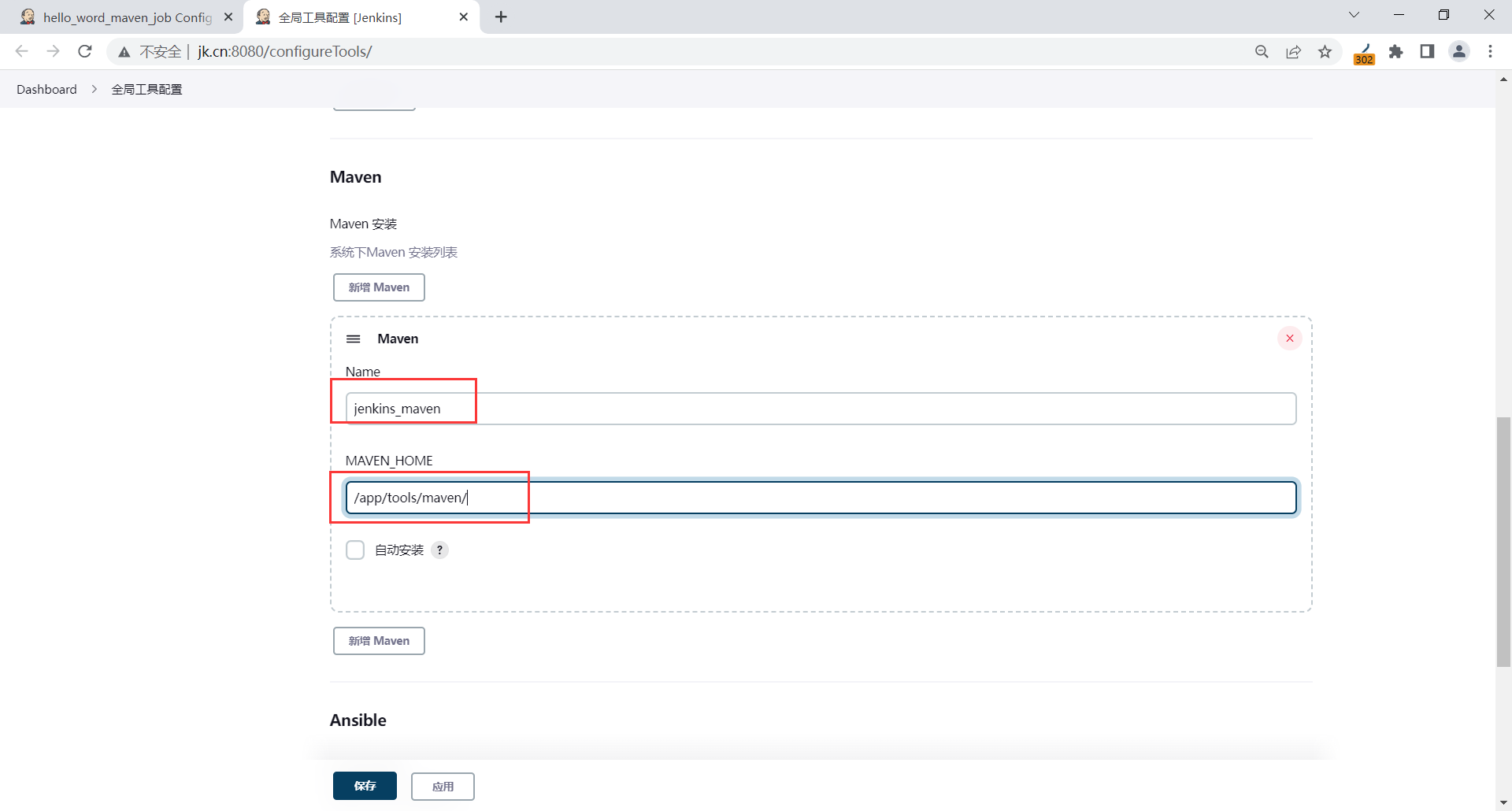Image resolution: width=1512 pixels, height=811 pixels.
Task: Apply changes with the 应用 button
Action: click(443, 787)
